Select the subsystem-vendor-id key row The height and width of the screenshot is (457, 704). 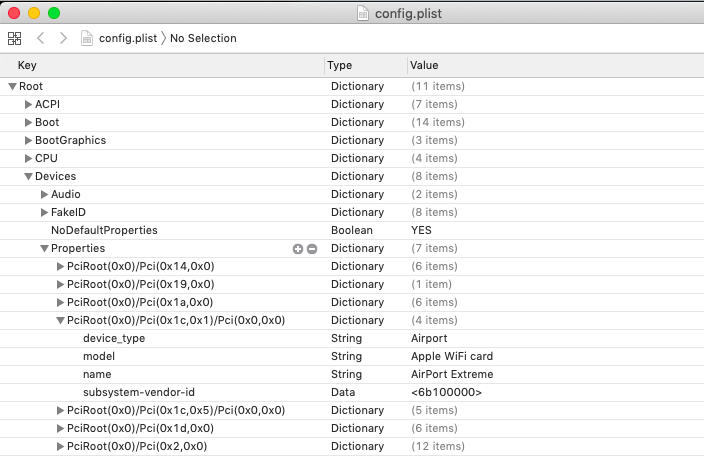(139, 392)
